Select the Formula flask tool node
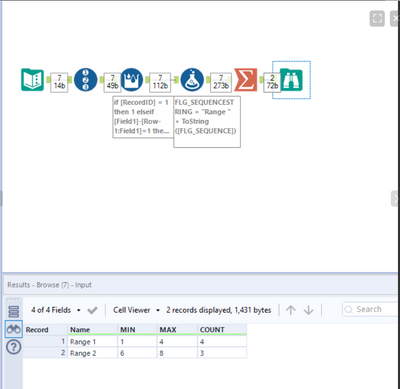 tap(192, 80)
